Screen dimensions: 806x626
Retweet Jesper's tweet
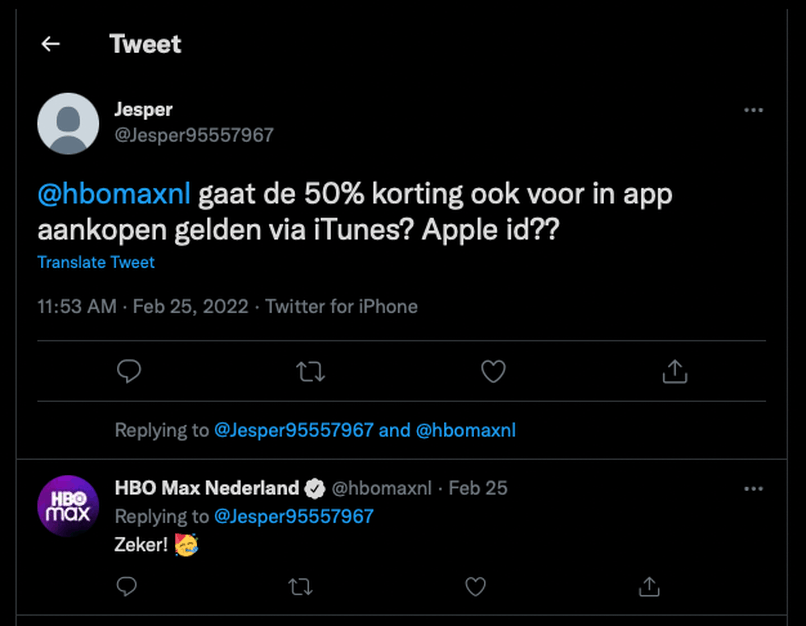click(310, 372)
